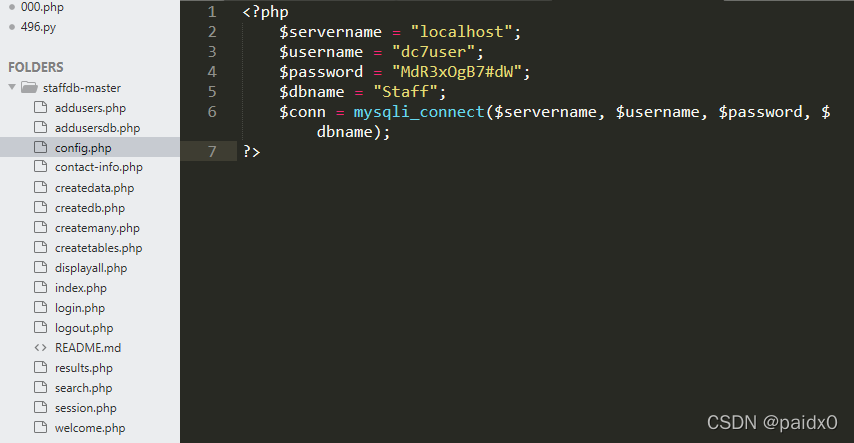This screenshot has width=854, height=443.
Task: Click the file icon beside welcome.php
Action: point(40,427)
